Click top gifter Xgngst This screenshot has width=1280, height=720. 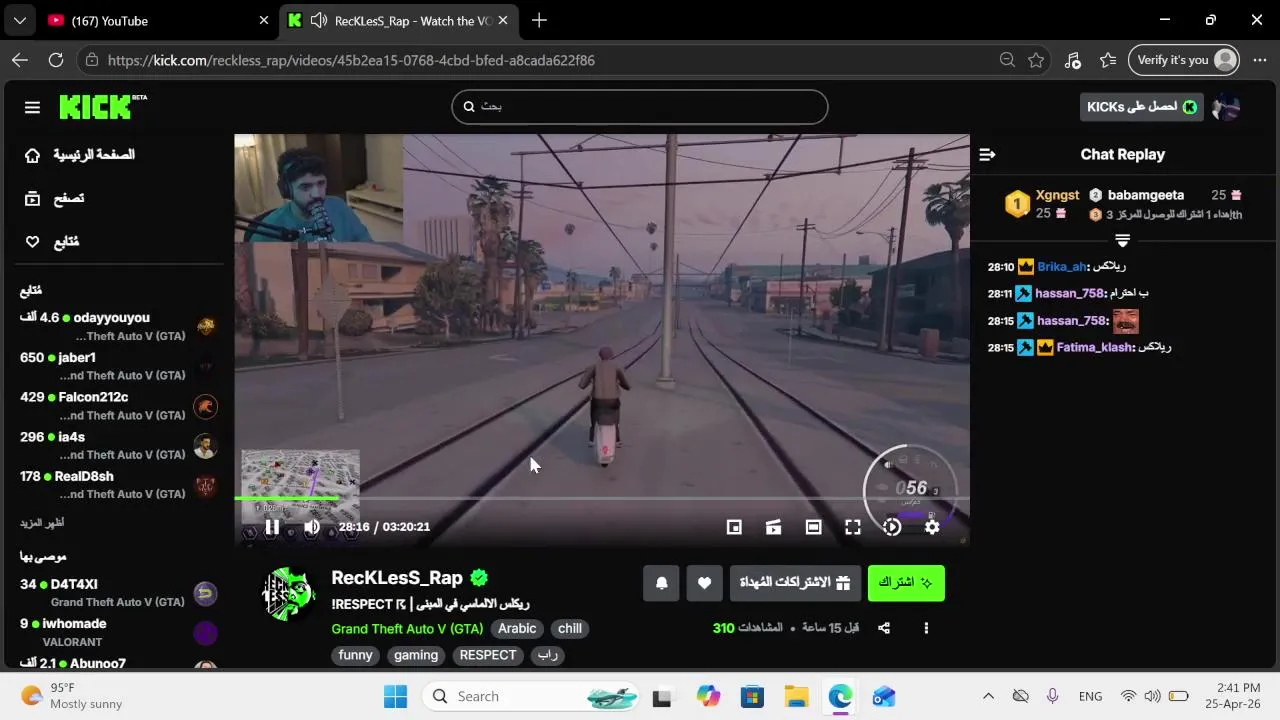coord(1057,195)
